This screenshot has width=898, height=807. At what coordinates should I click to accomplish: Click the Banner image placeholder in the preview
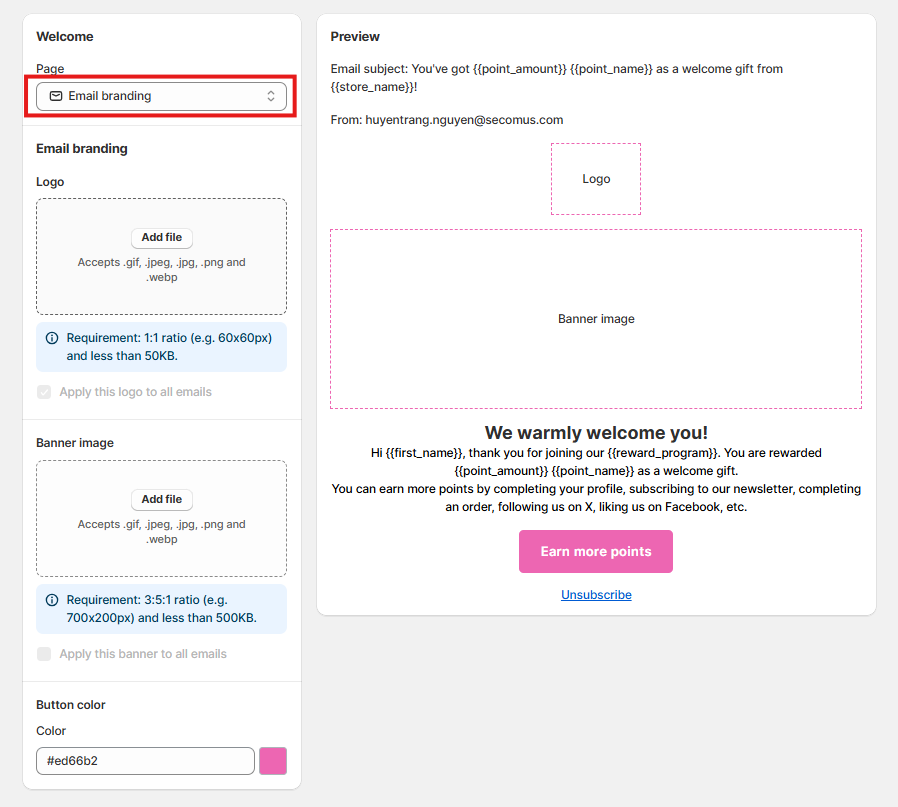click(595, 318)
